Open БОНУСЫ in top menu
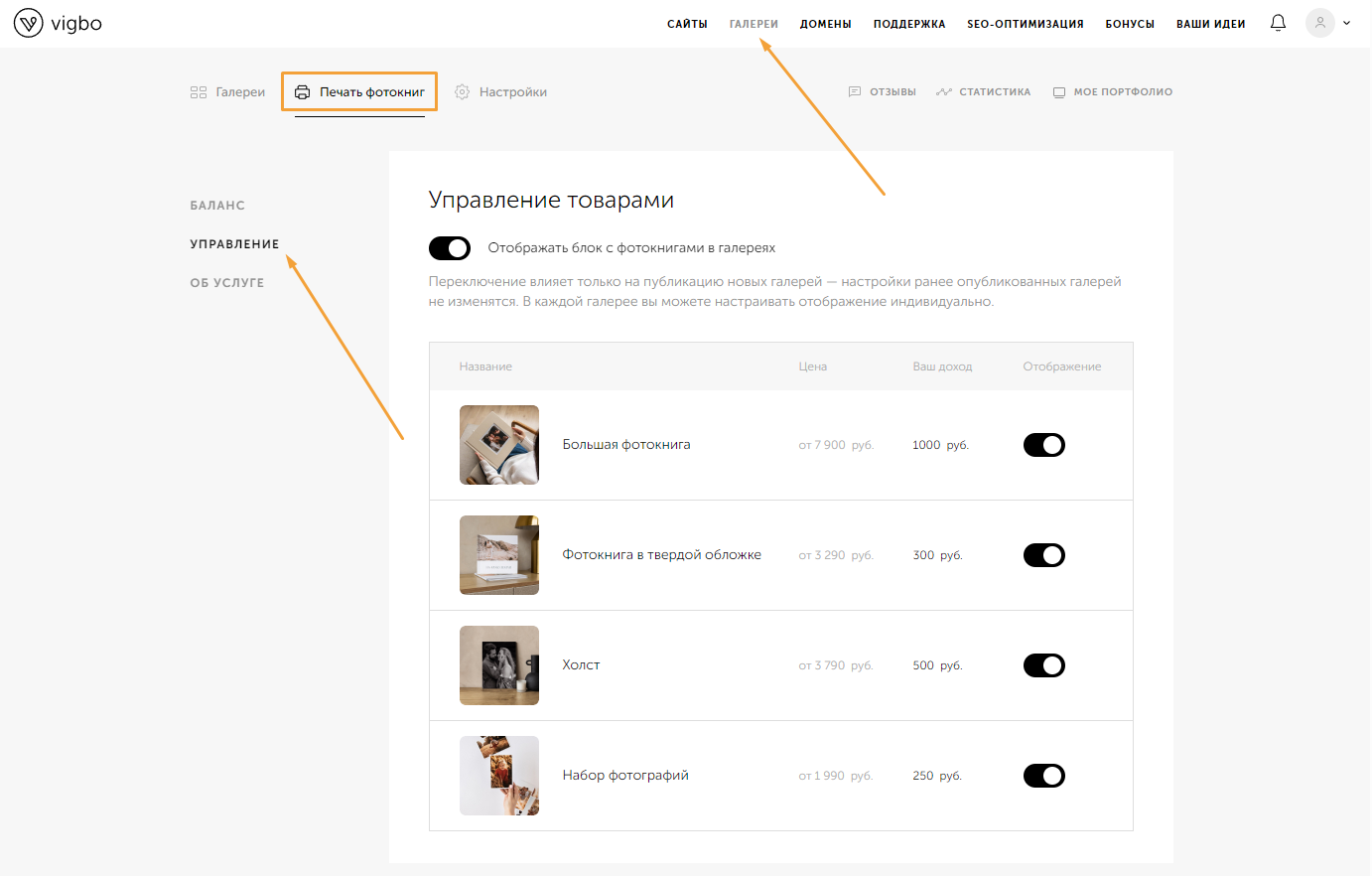Screen dimensions: 1372x876 pyautogui.click(x=1130, y=24)
